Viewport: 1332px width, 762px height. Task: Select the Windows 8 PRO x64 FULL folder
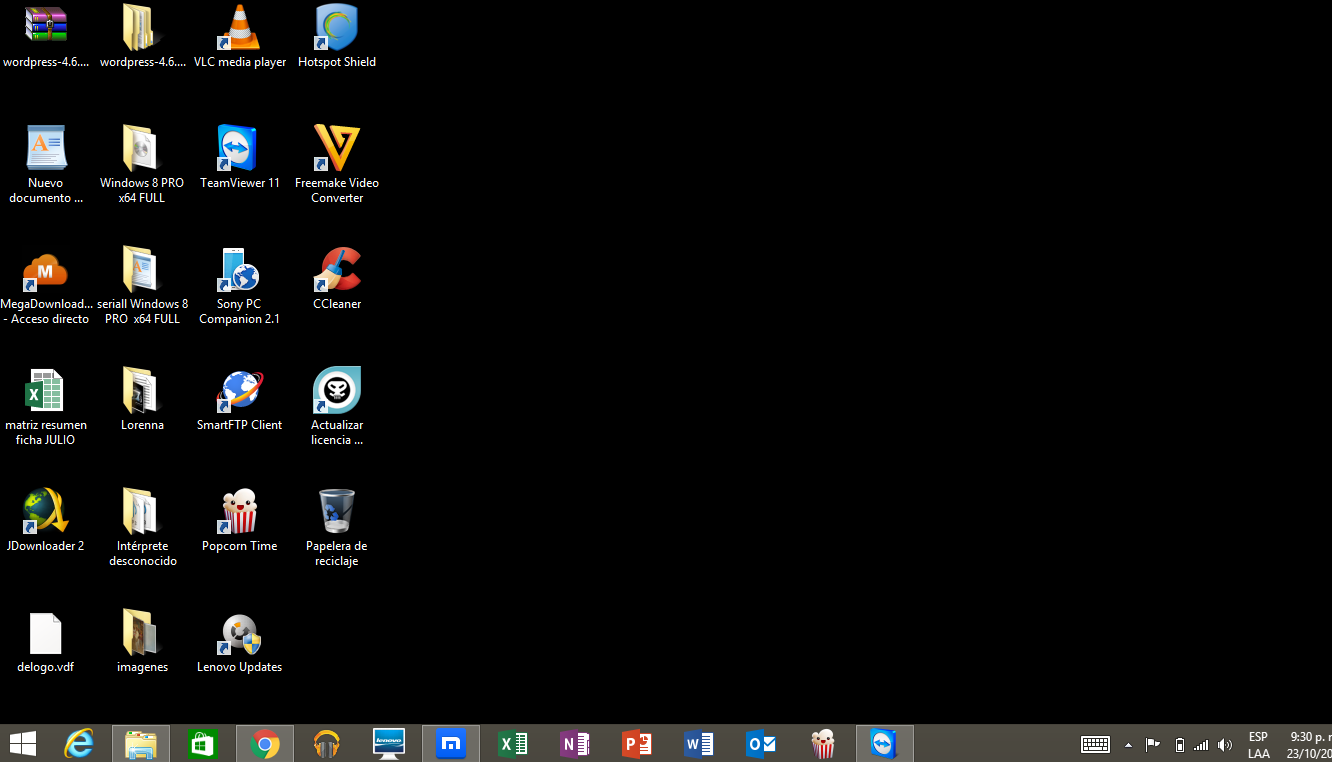(142, 149)
